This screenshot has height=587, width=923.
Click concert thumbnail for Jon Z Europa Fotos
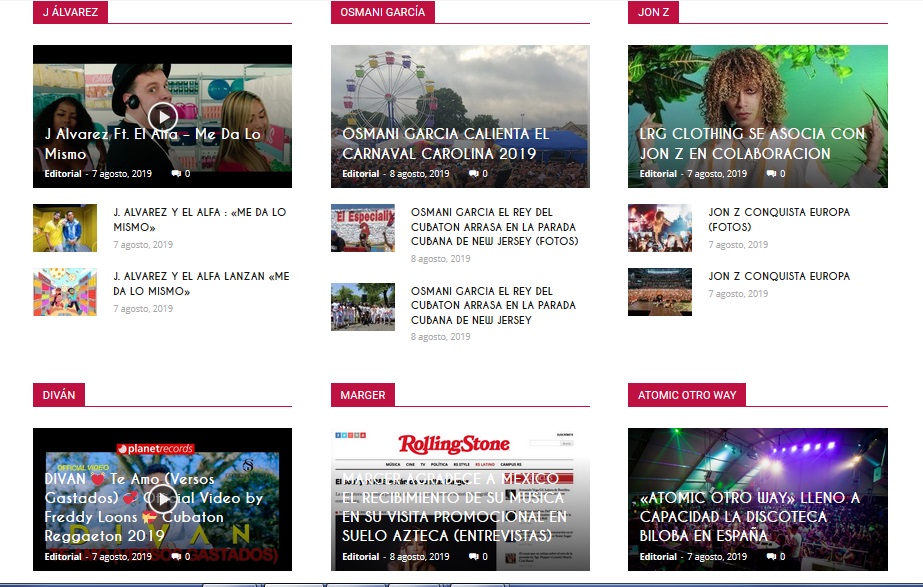coord(660,228)
